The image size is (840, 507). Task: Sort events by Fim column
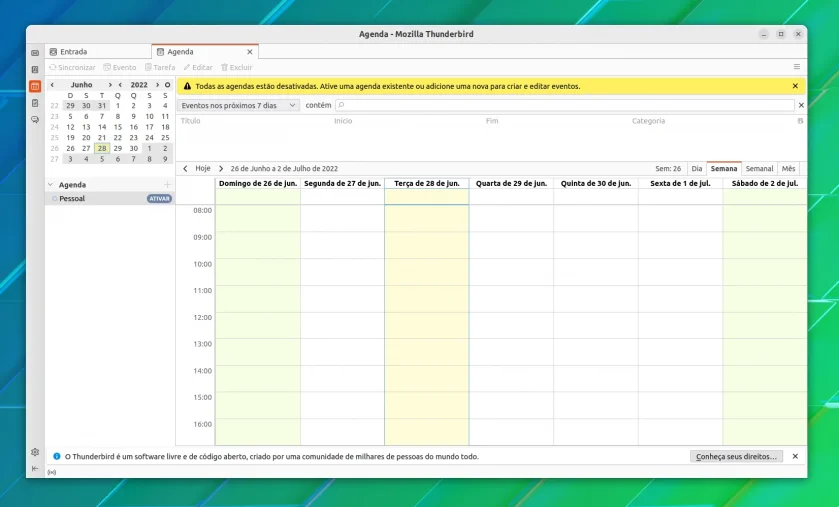coord(492,121)
